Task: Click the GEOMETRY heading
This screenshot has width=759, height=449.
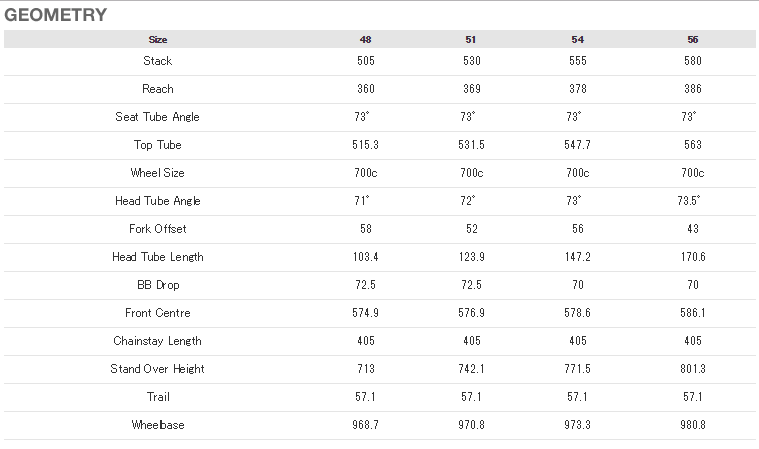Action: point(56,15)
